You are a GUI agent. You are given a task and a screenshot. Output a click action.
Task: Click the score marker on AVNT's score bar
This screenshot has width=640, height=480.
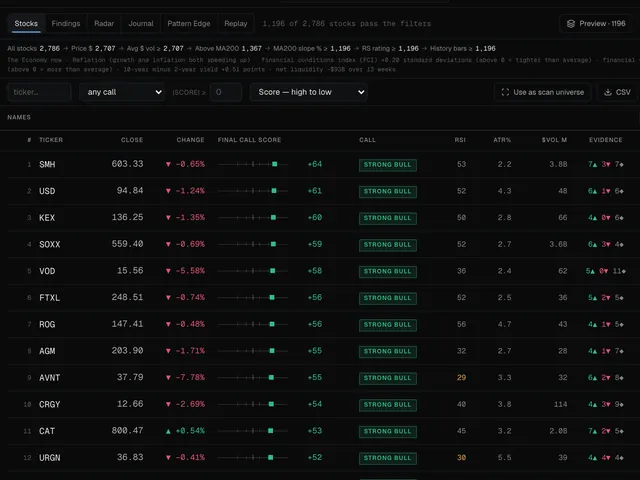[271, 378]
